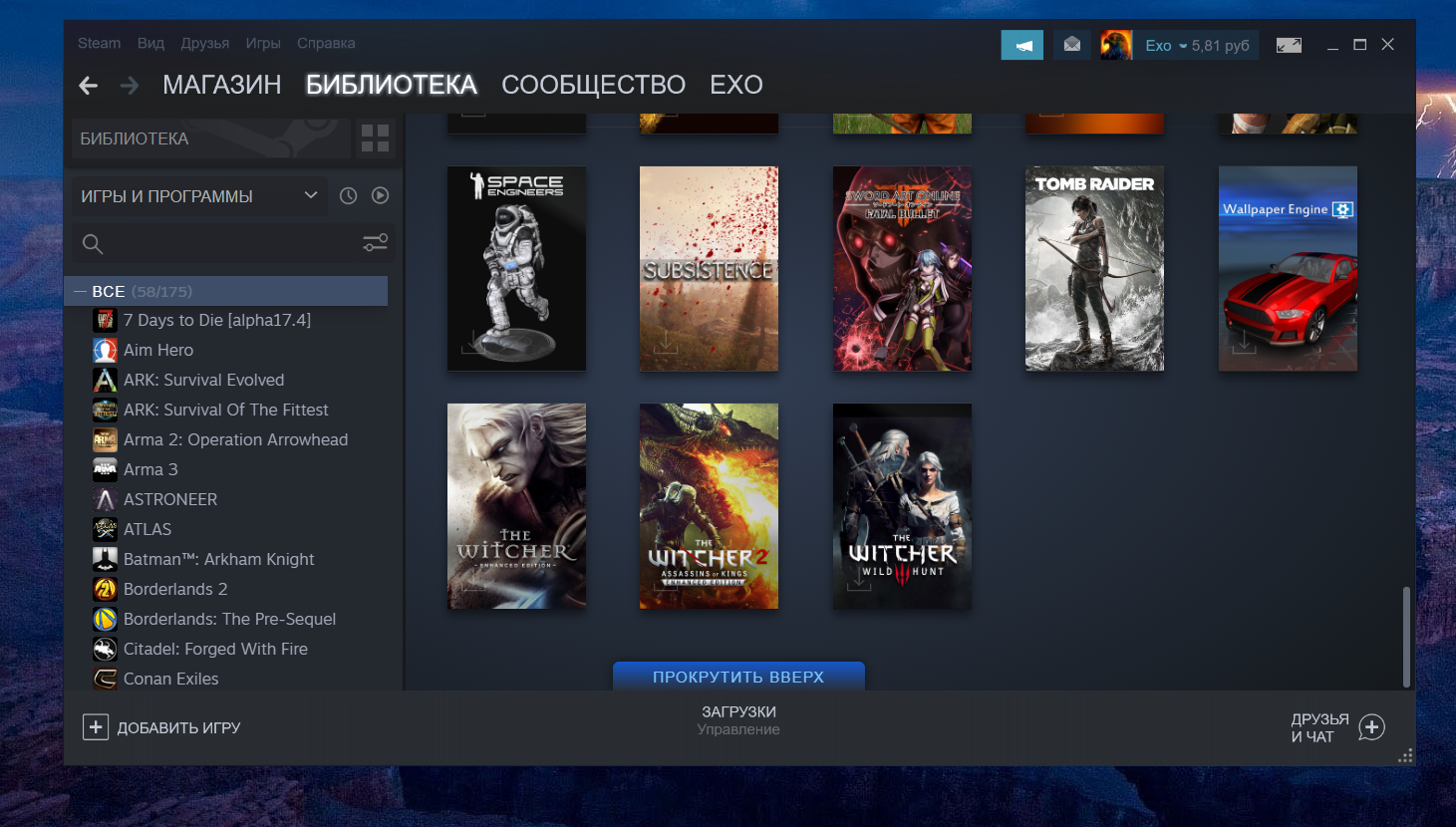The width and height of the screenshot is (1456, 827).
Task: Select ASTRONEER in the list
Action: pos(170,499)
